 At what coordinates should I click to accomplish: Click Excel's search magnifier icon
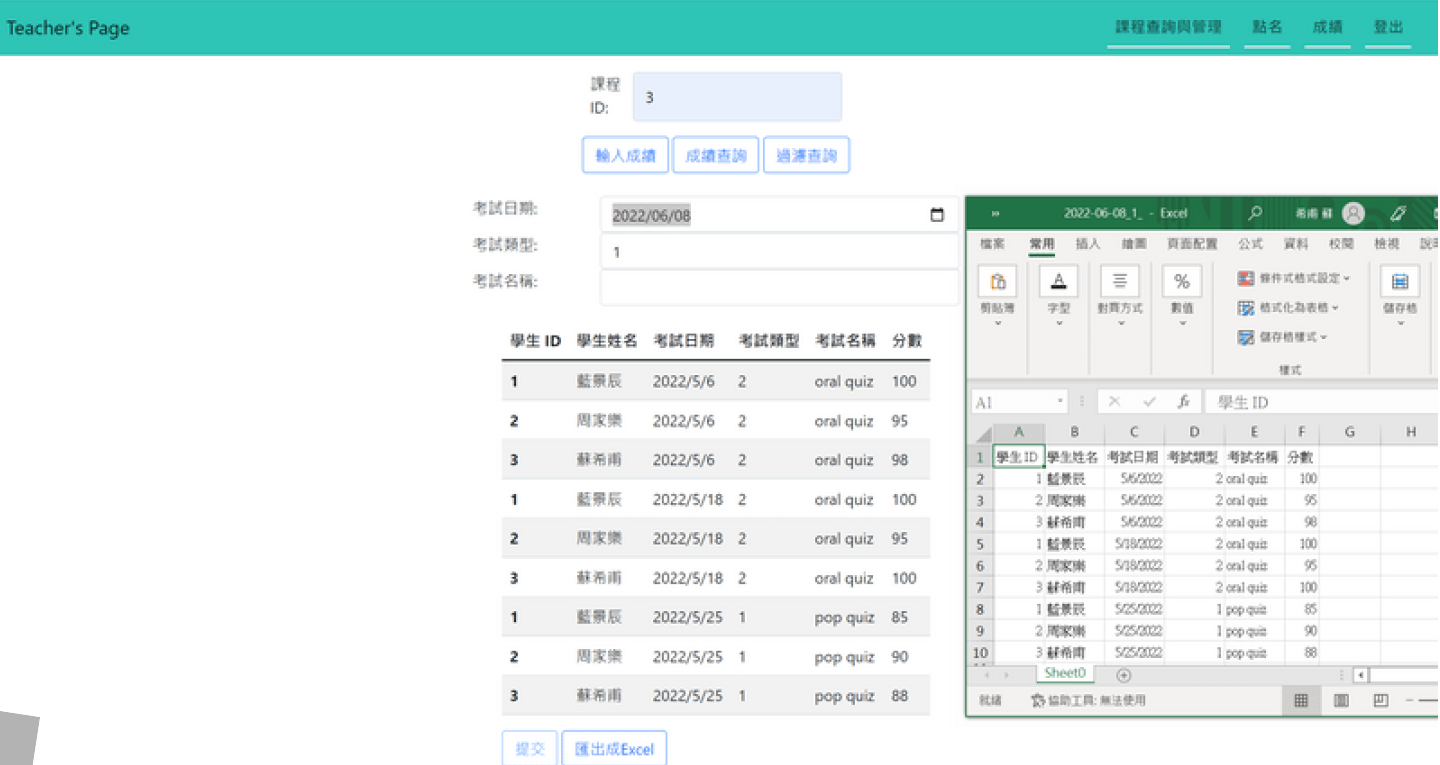point(1255,213)
